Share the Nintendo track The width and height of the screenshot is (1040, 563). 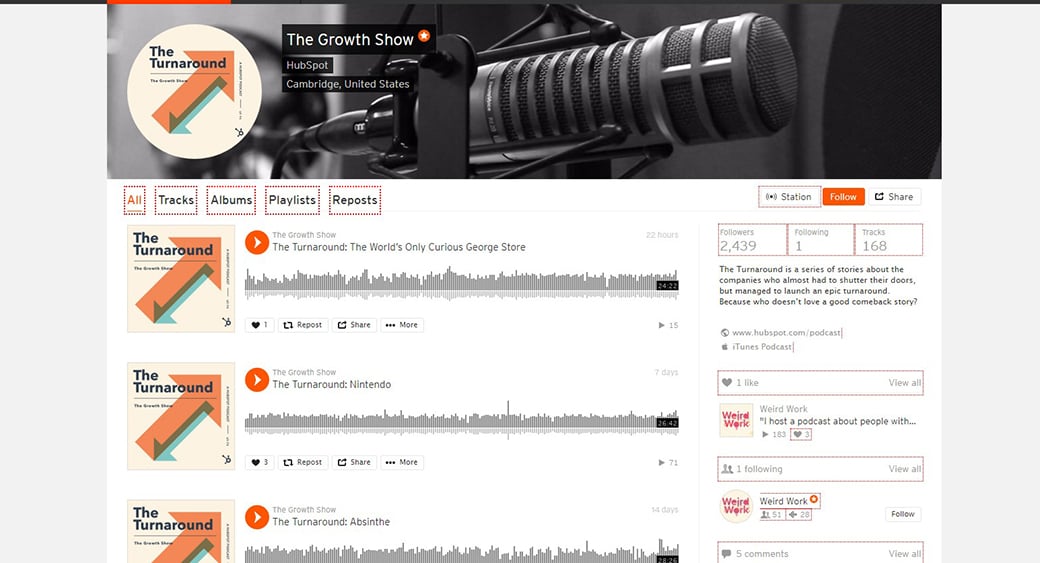[354, 462]
